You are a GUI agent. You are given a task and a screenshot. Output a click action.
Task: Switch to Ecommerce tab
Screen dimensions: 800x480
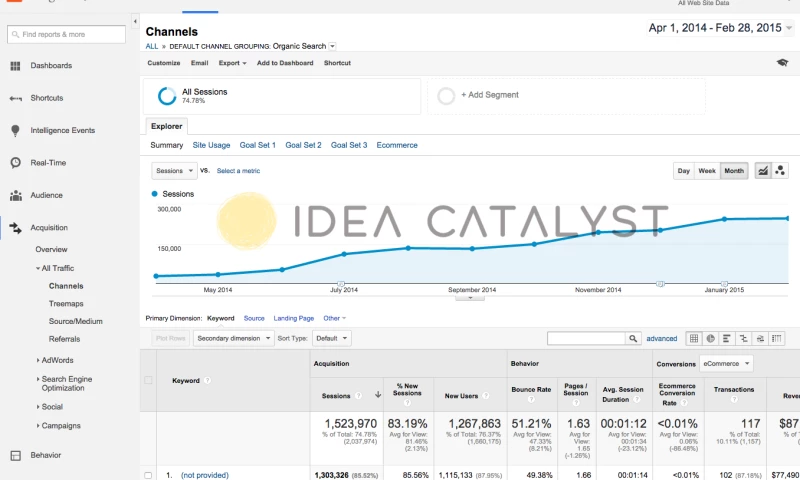(x=397, y=145)
